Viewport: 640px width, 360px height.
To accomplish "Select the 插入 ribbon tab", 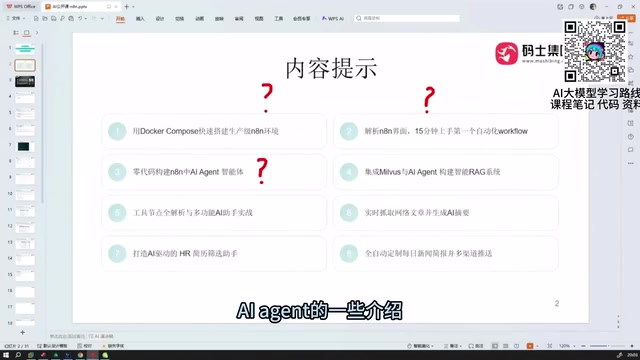I will (x=140, y=19).
